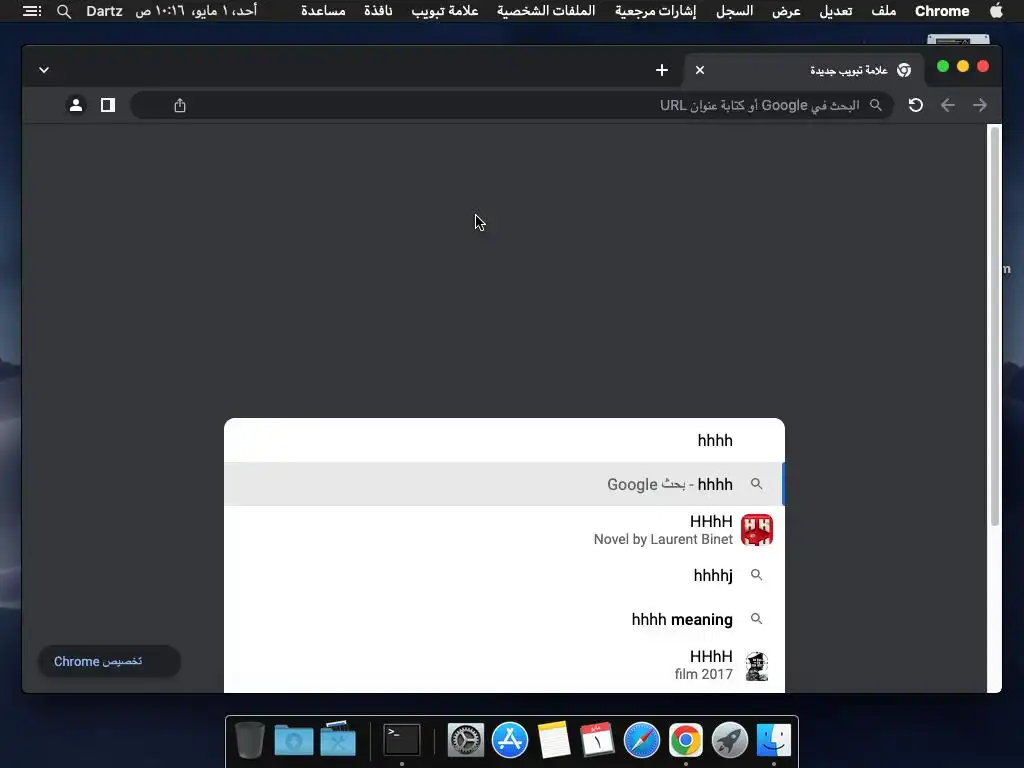Screen dimensions: 1024x768
Task: Open the الملفات الشخصية menu
Action: point(546,11)
